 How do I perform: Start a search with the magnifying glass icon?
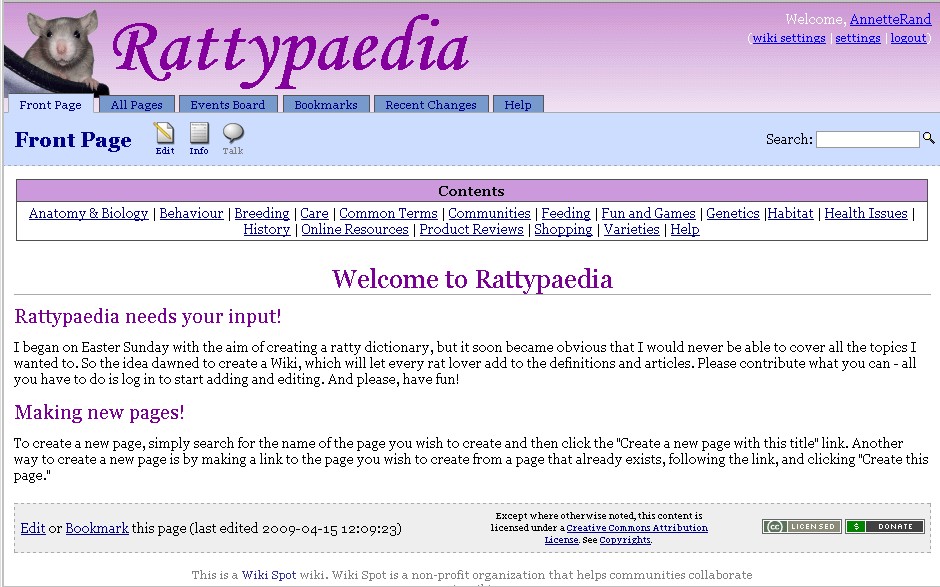(x=927, y=138)
